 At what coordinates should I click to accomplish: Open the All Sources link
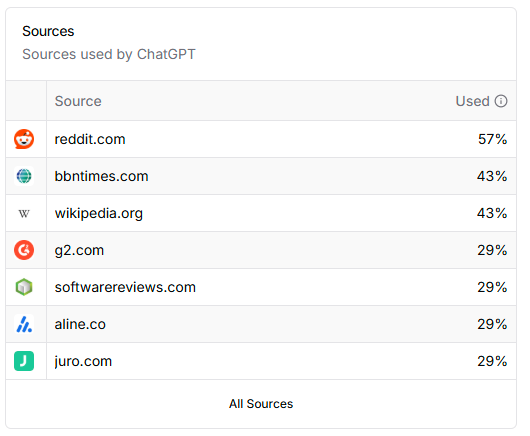[261, 404]
